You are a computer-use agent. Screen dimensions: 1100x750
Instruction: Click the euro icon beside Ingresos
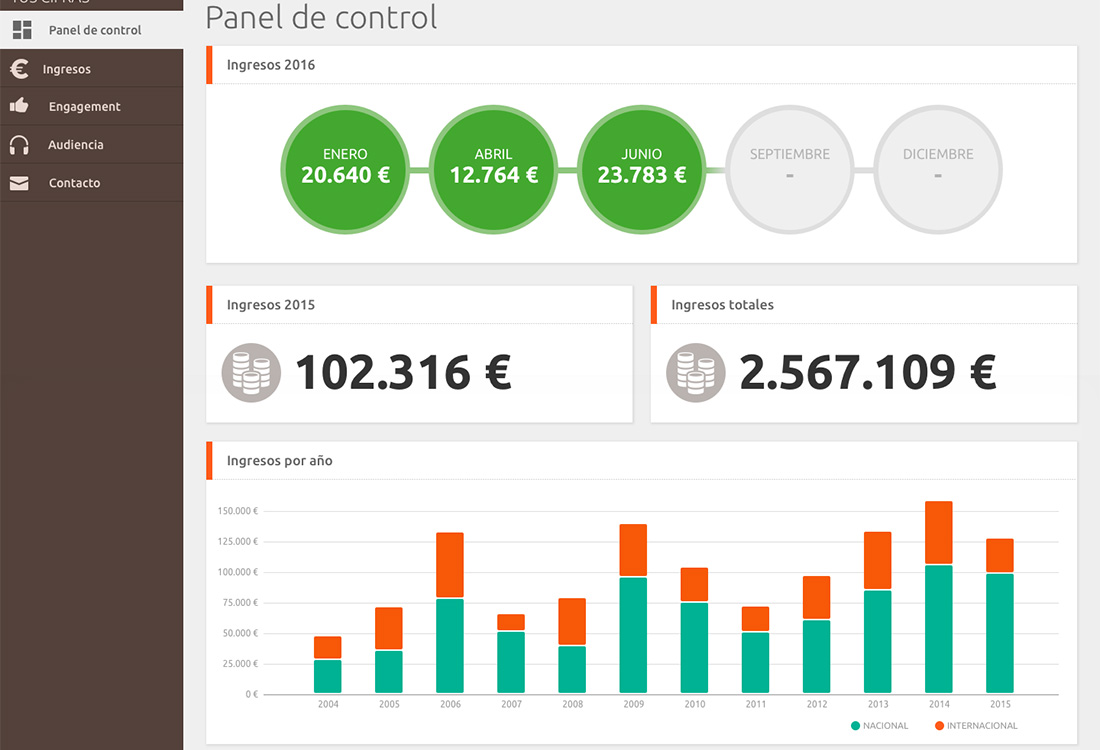(x=19, y=69)
